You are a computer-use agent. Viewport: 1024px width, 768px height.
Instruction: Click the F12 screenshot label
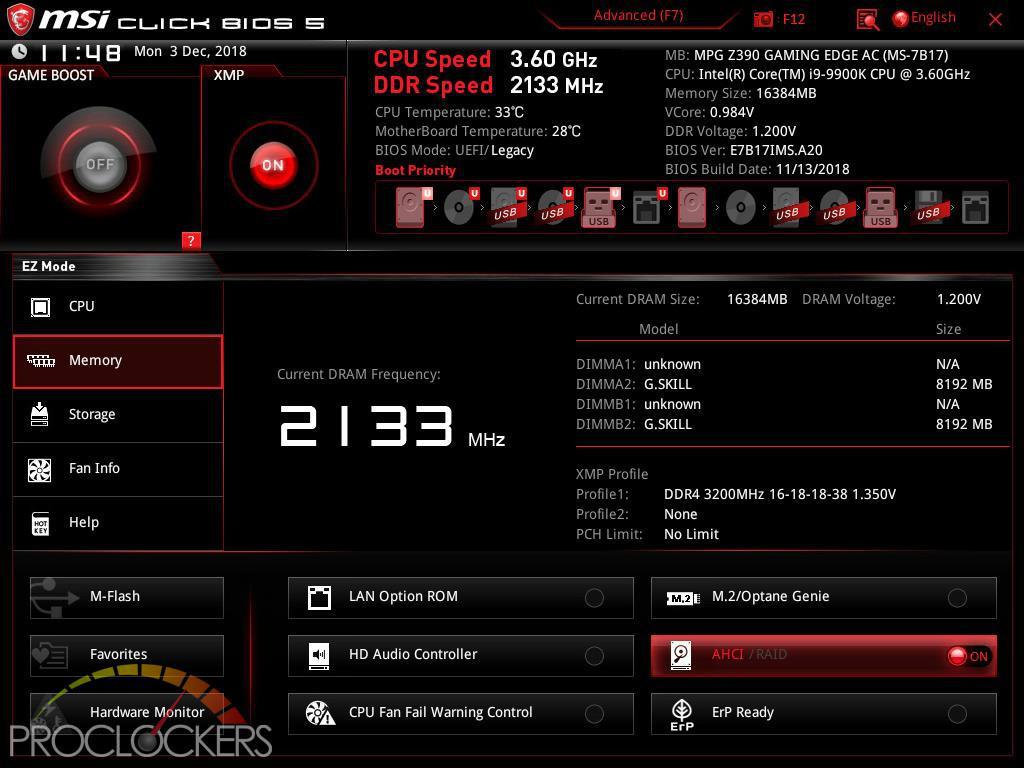793,19
